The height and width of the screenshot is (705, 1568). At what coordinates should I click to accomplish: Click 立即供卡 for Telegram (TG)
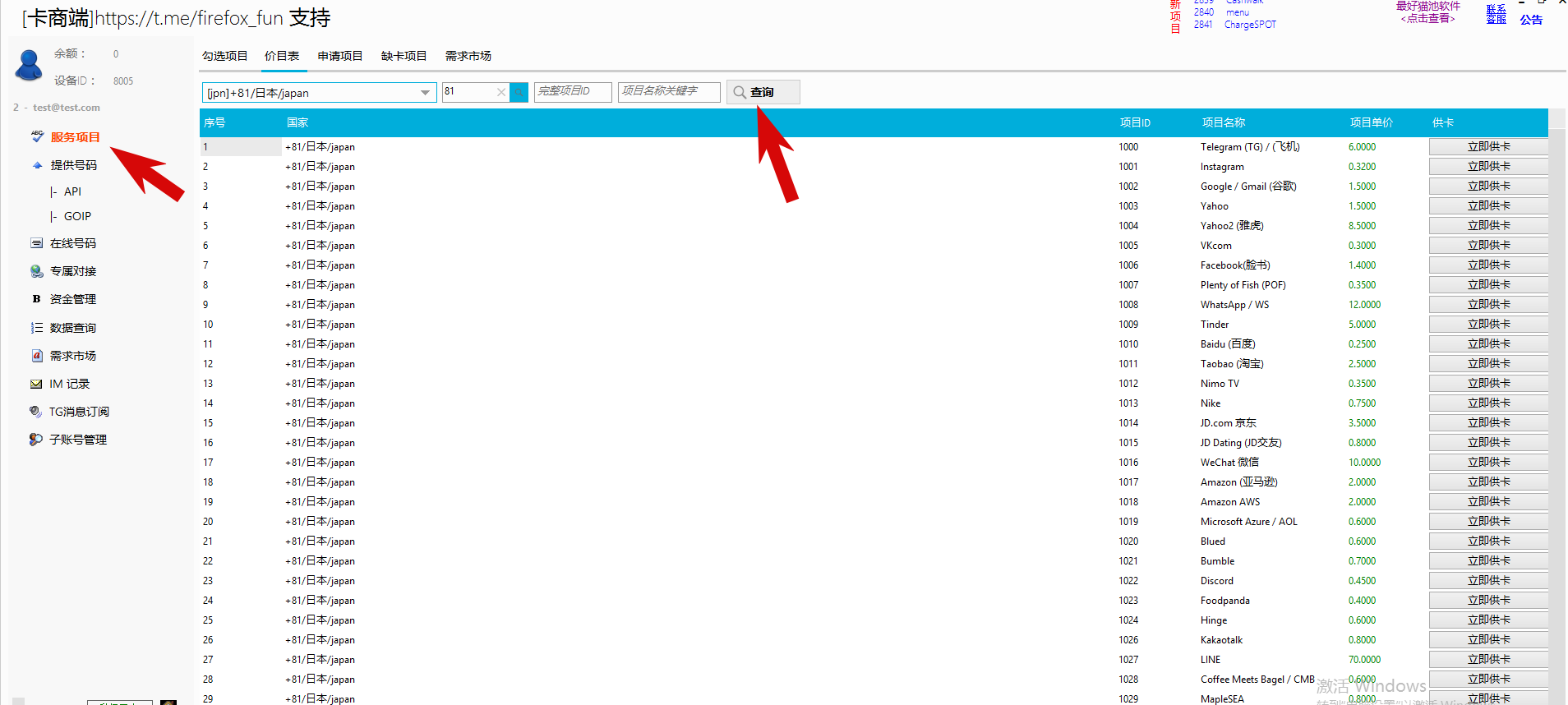pos(1488,146)
